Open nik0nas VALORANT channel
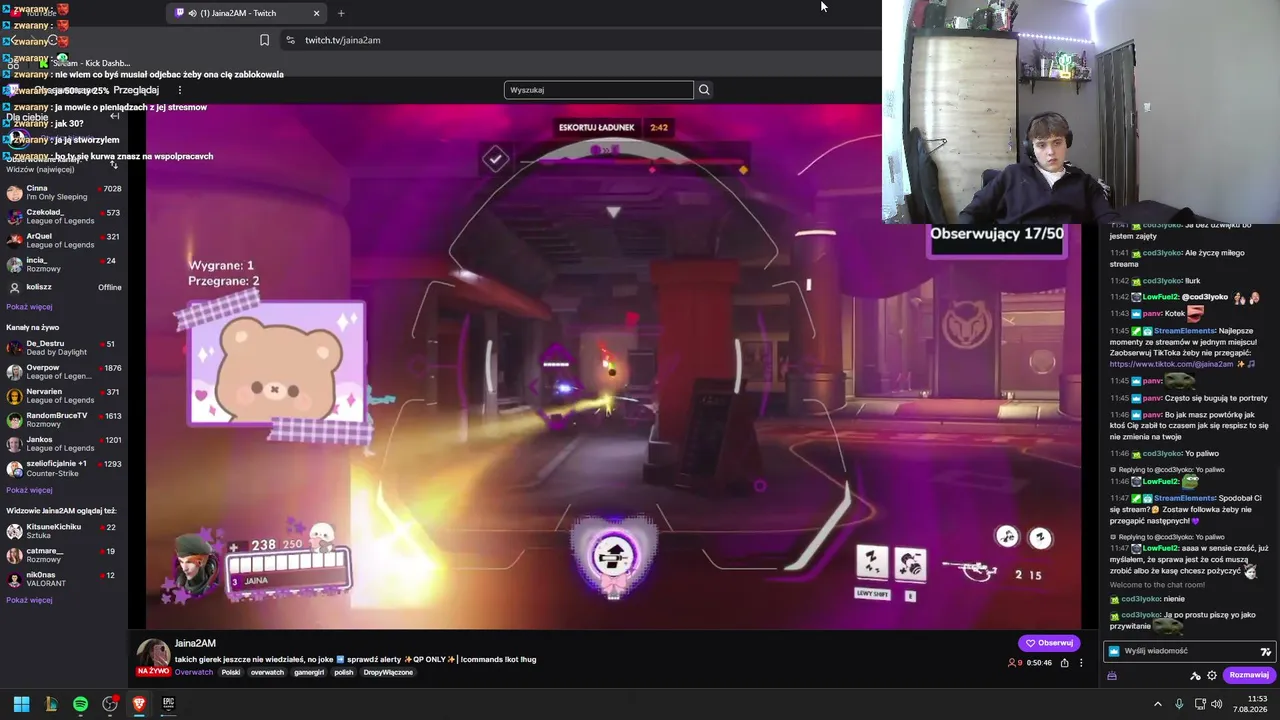Image resolution: width=1280 pixels, height=720 pixels. point(64,579)
